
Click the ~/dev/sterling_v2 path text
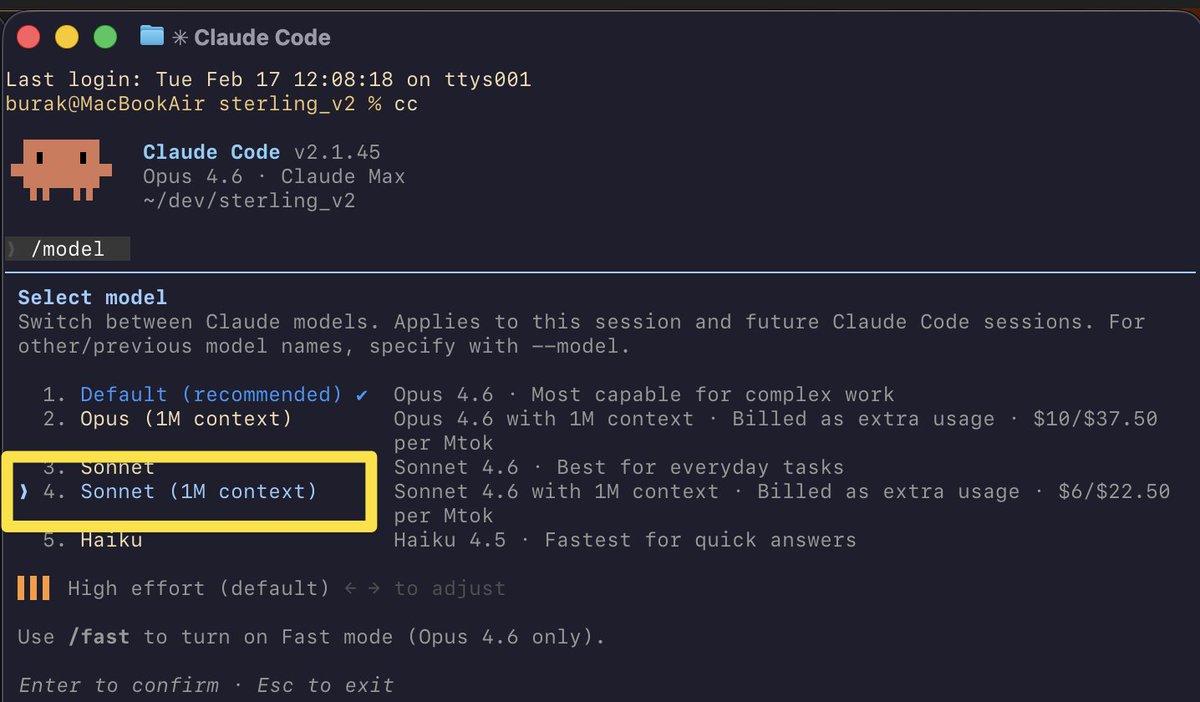249,200
